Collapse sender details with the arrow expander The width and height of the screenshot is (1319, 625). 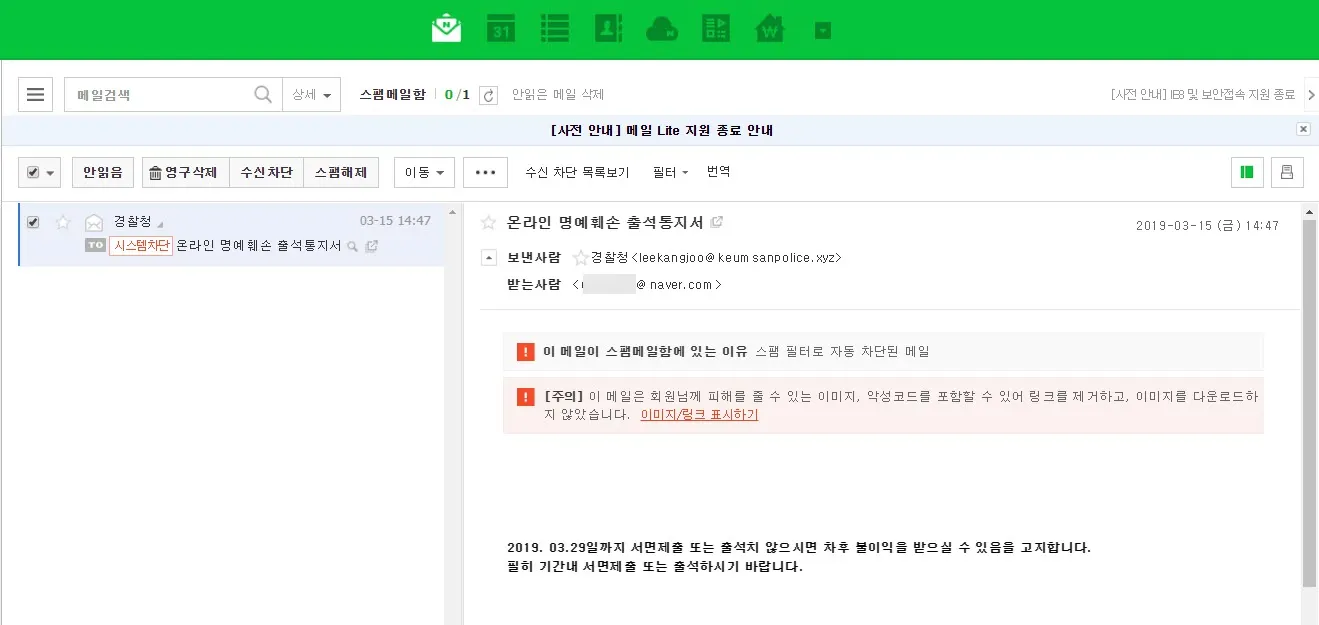(x=488, y=257)
